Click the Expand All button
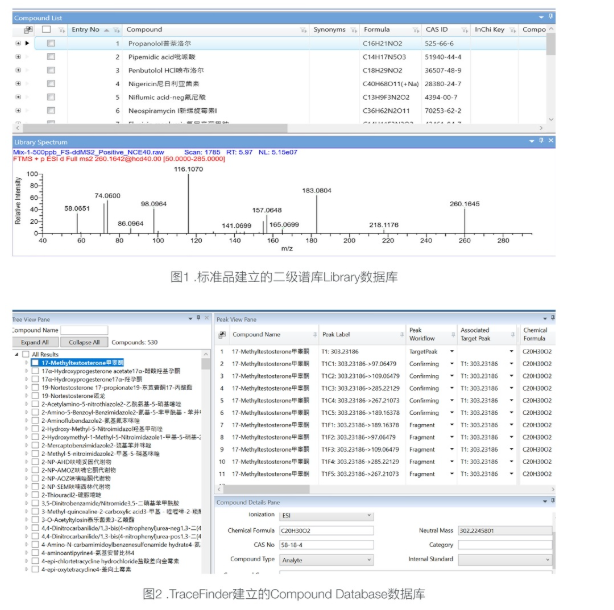 pos(35,342)
